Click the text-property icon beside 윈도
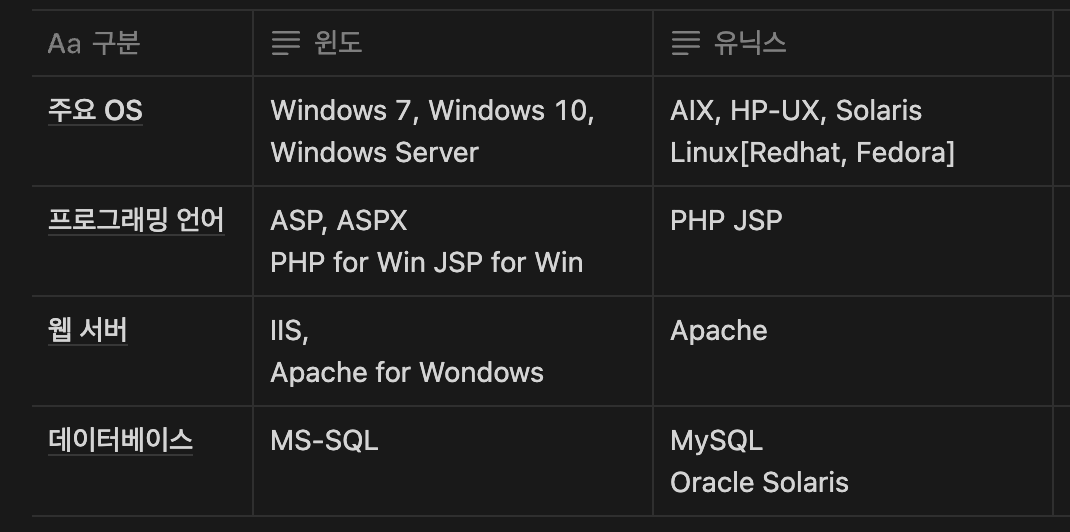Image resolution: width=1070 pixels, height=532 pixels. [x=285, y=44]
